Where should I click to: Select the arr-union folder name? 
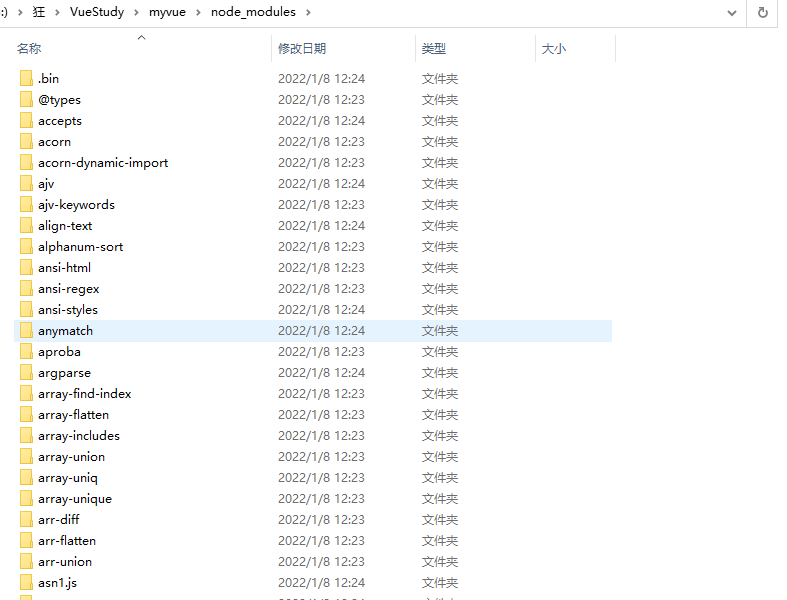coord(65,562)
